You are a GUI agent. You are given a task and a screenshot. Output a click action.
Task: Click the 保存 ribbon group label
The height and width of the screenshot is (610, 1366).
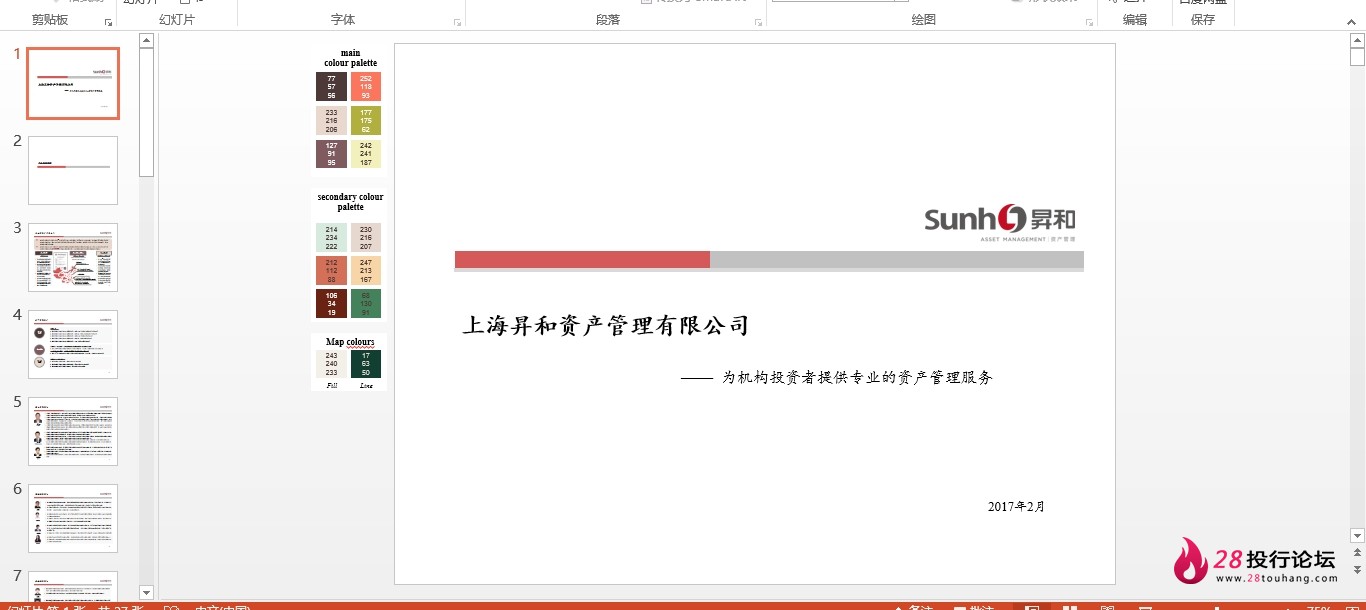pos(1203,20)
